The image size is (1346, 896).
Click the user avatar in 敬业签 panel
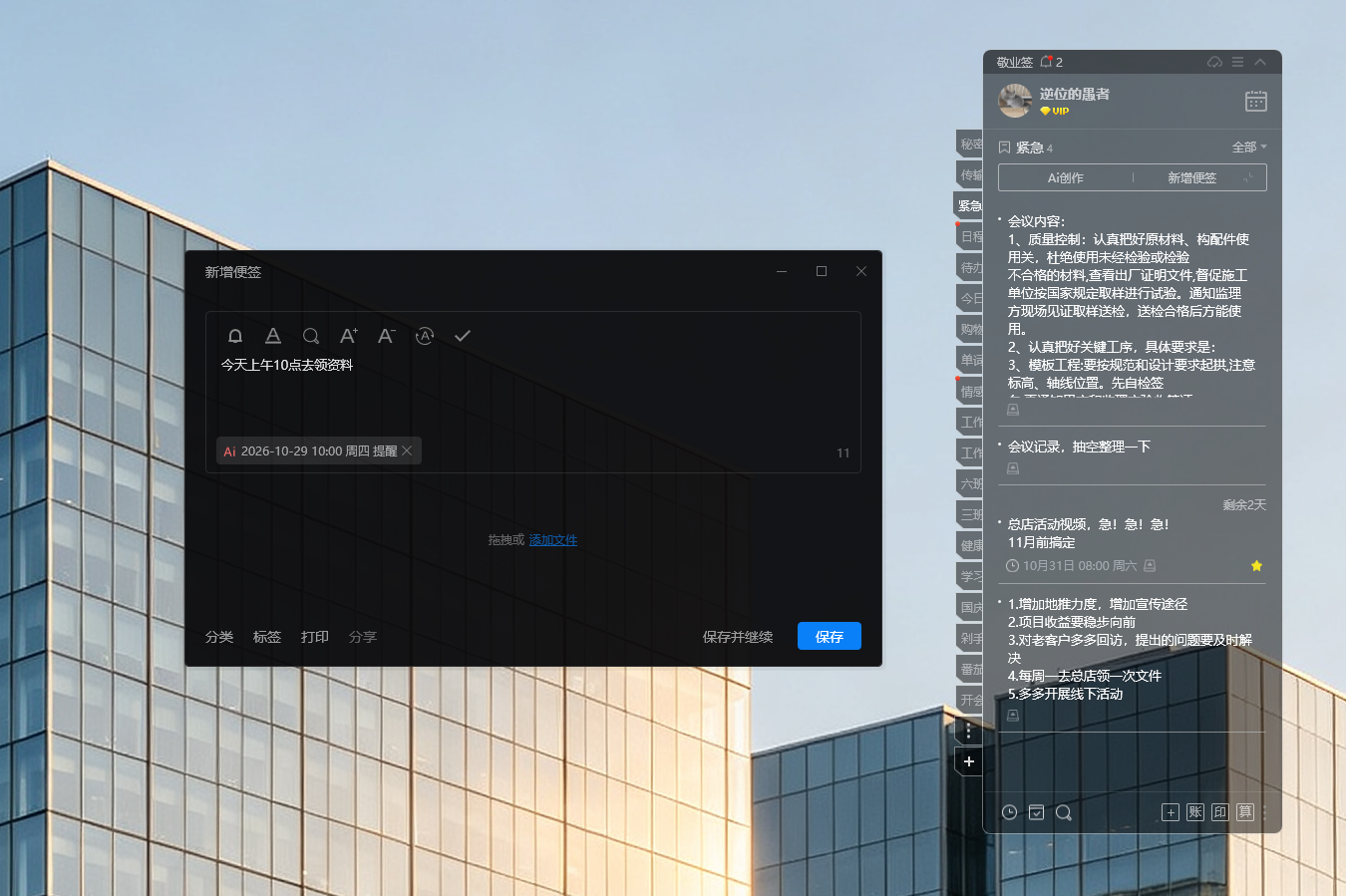[1015, 101]
